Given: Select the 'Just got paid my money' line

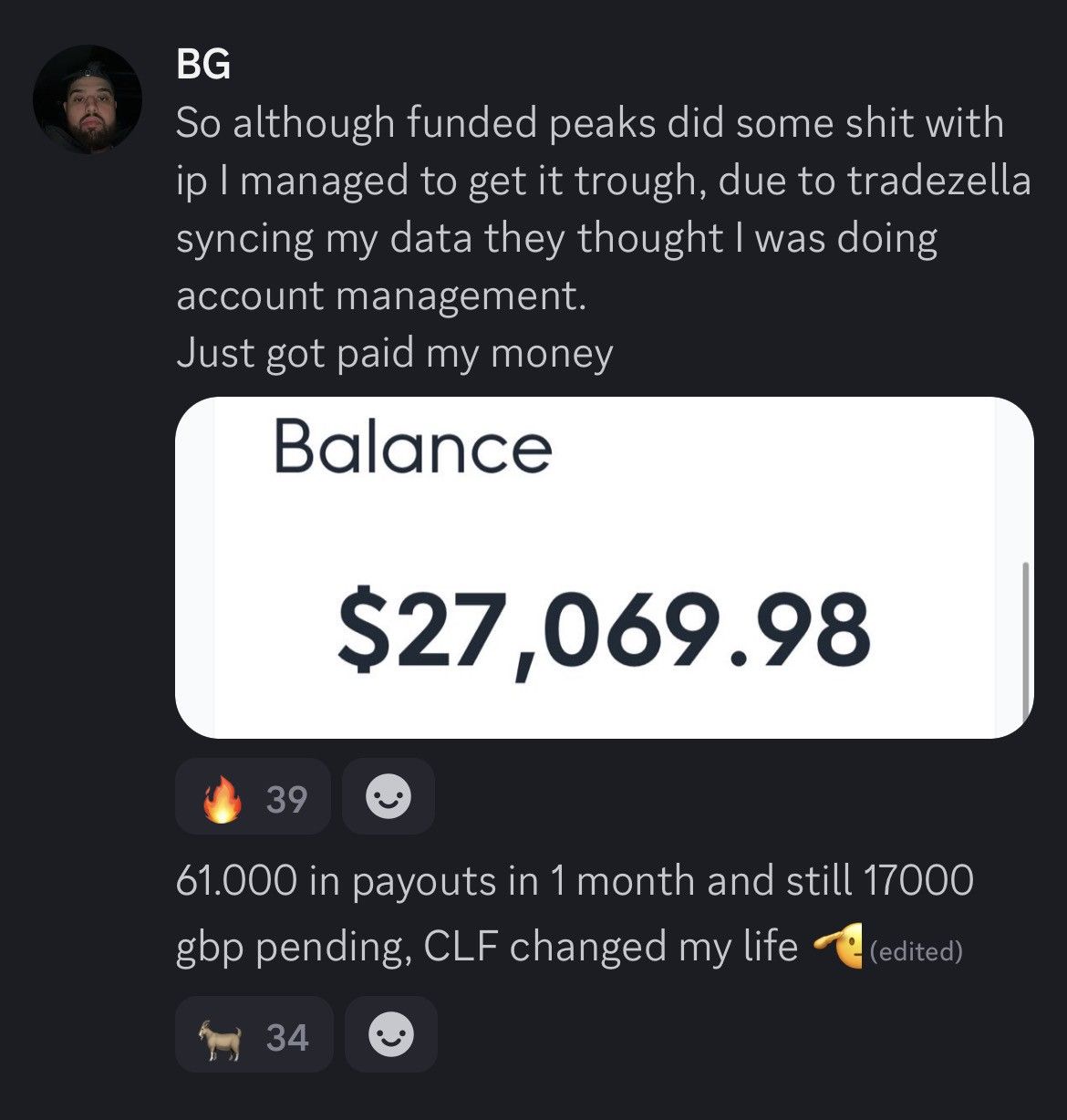Looking at the screenshot, I should (394, 353).
